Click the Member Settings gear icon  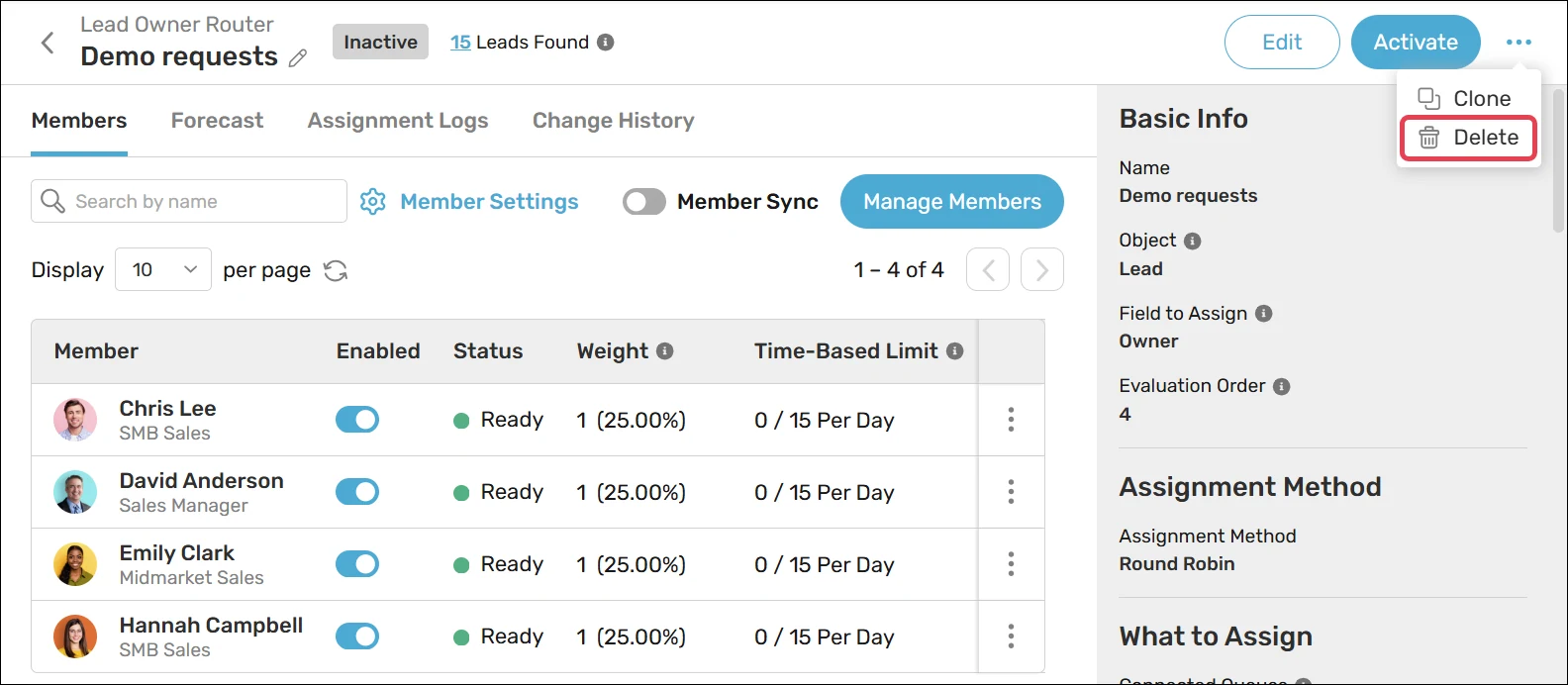373,202
